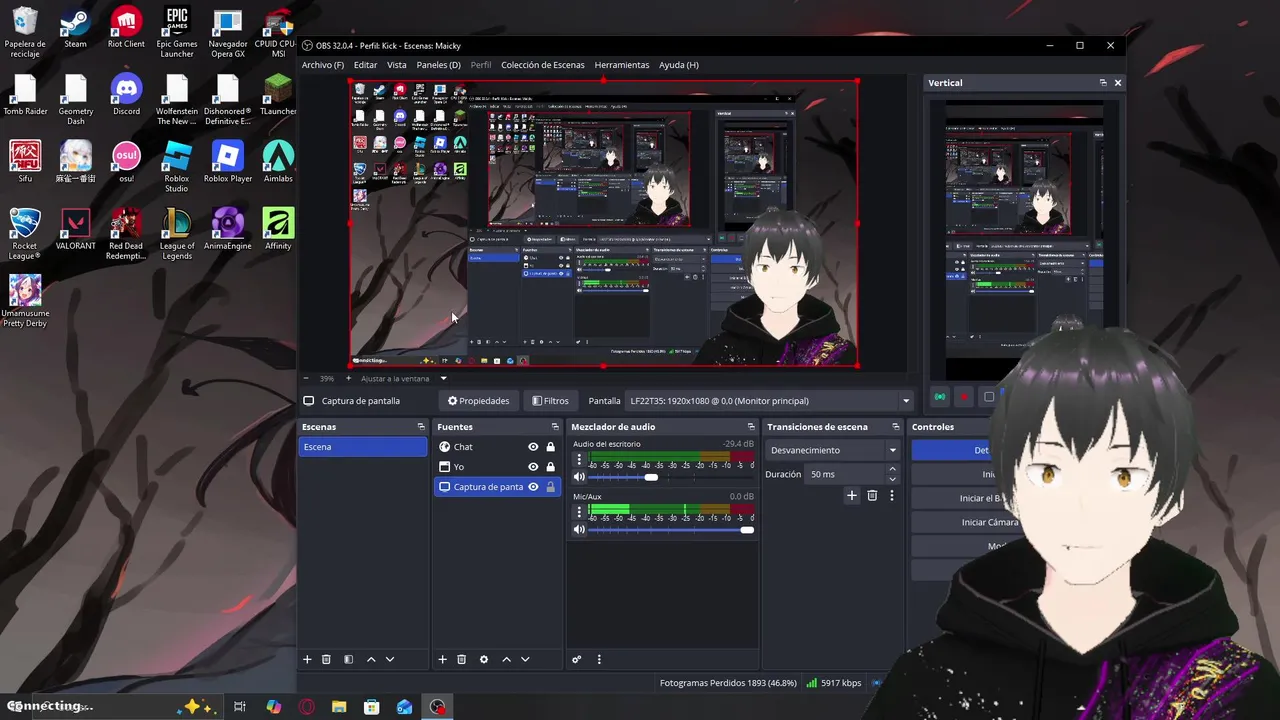Float the Vertical dock panel
The height and width of the screenshot is (720, 1280).
pyautogui.click(x=1103, y=83)
